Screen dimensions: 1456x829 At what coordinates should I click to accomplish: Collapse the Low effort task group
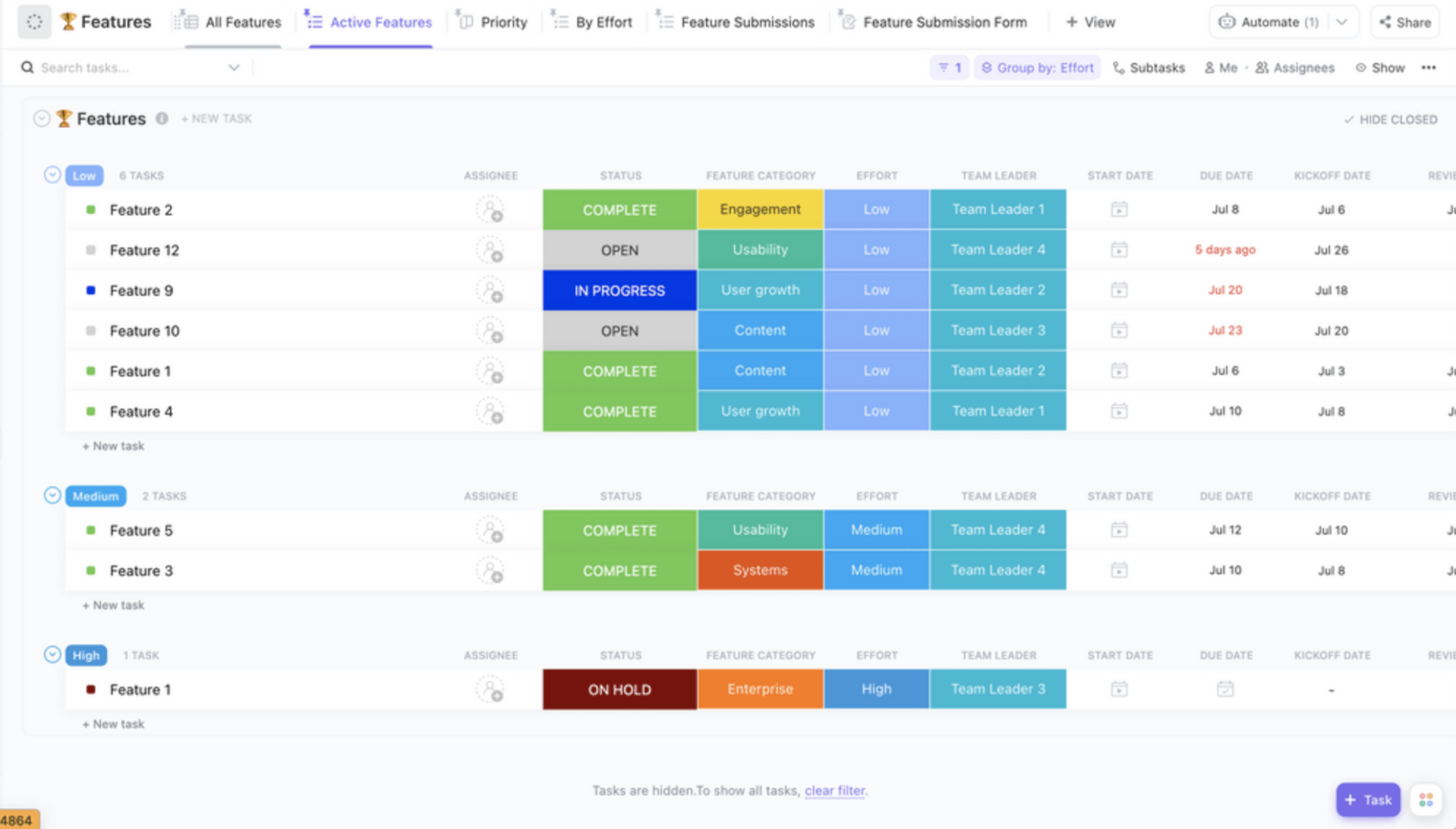(51, 175)
